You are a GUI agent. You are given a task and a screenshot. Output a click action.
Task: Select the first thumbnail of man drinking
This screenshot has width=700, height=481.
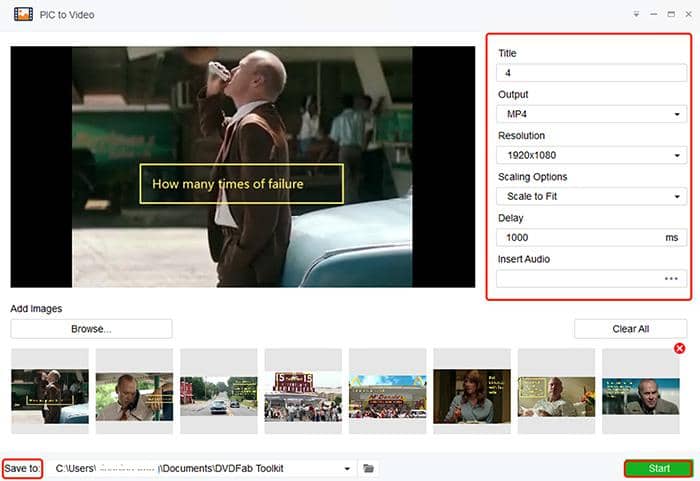[x=50, y=392]
